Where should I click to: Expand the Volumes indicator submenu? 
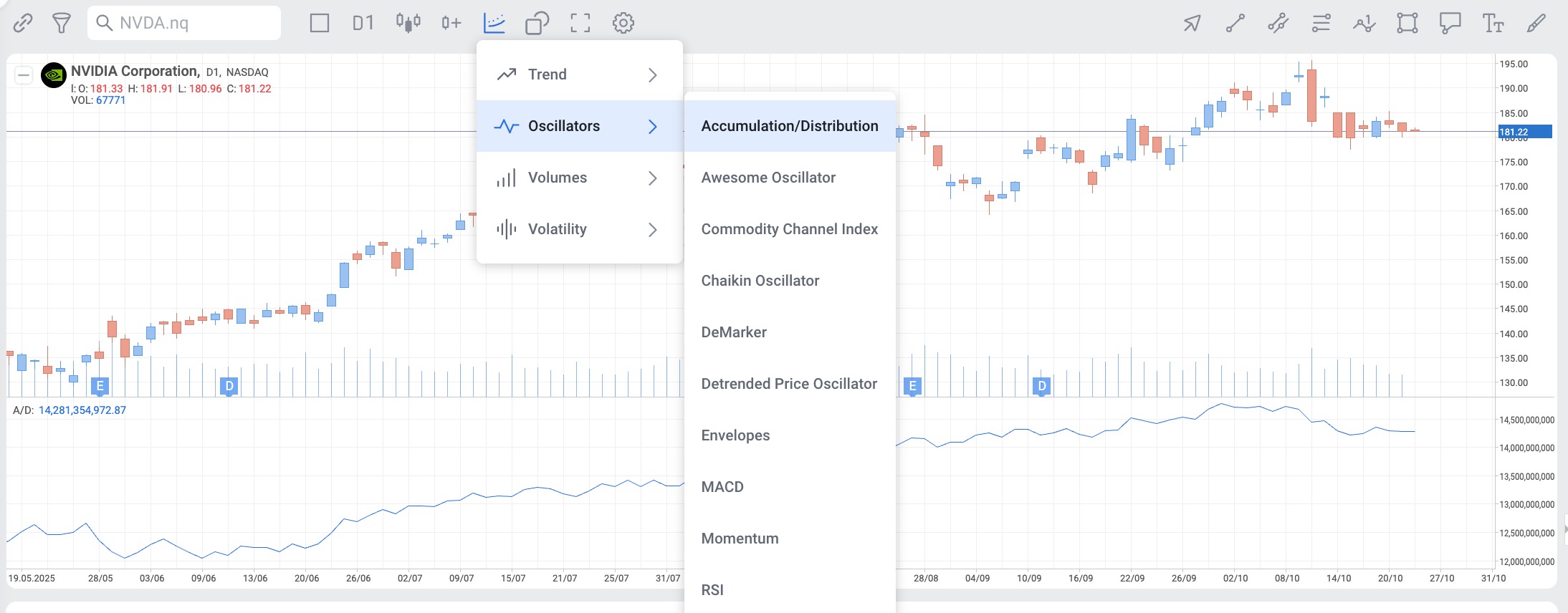click(x=579, y=178)
